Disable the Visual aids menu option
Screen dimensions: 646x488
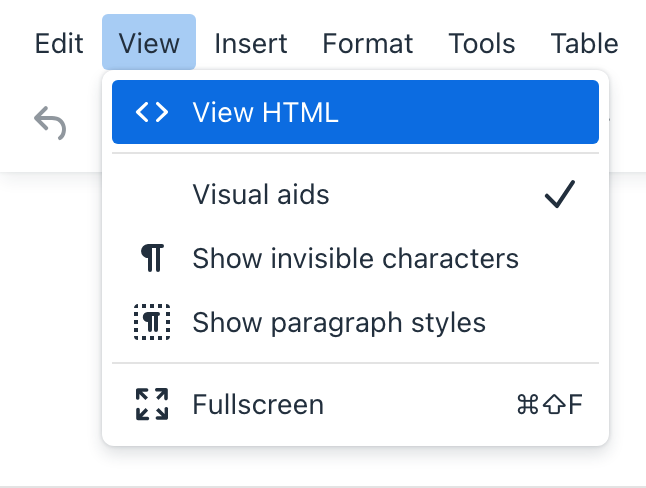point(261,194)
